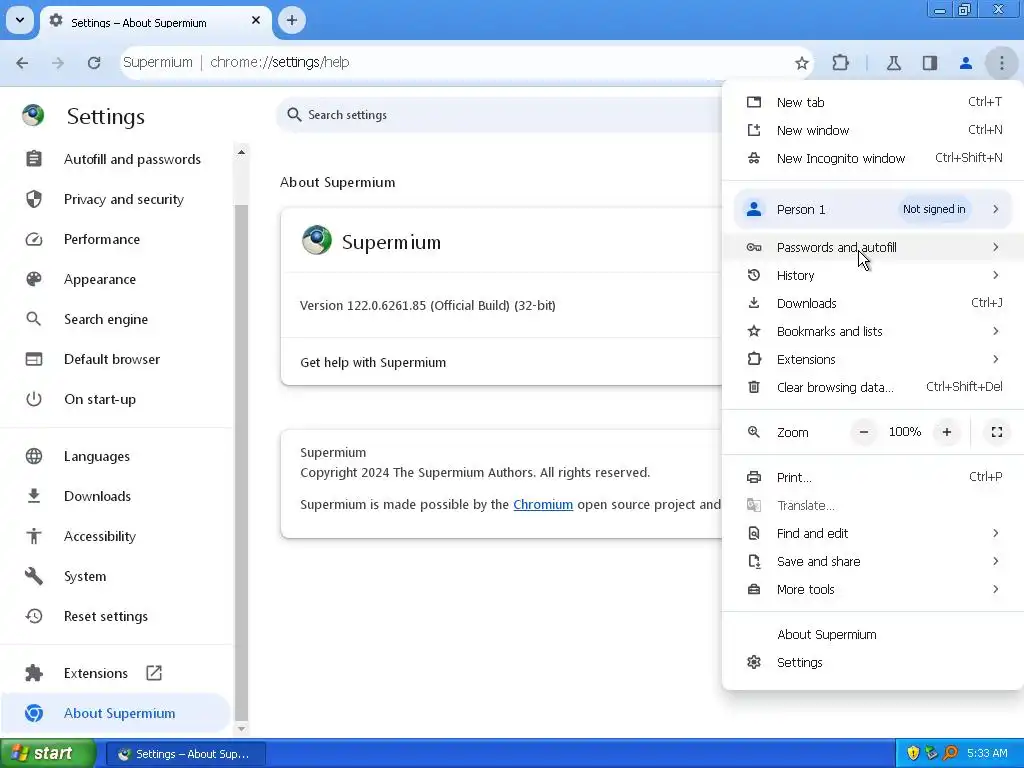This screenshot has height=768, width=1024.
Task: Open Settings from the browser menu
Action: click(873, 663)
